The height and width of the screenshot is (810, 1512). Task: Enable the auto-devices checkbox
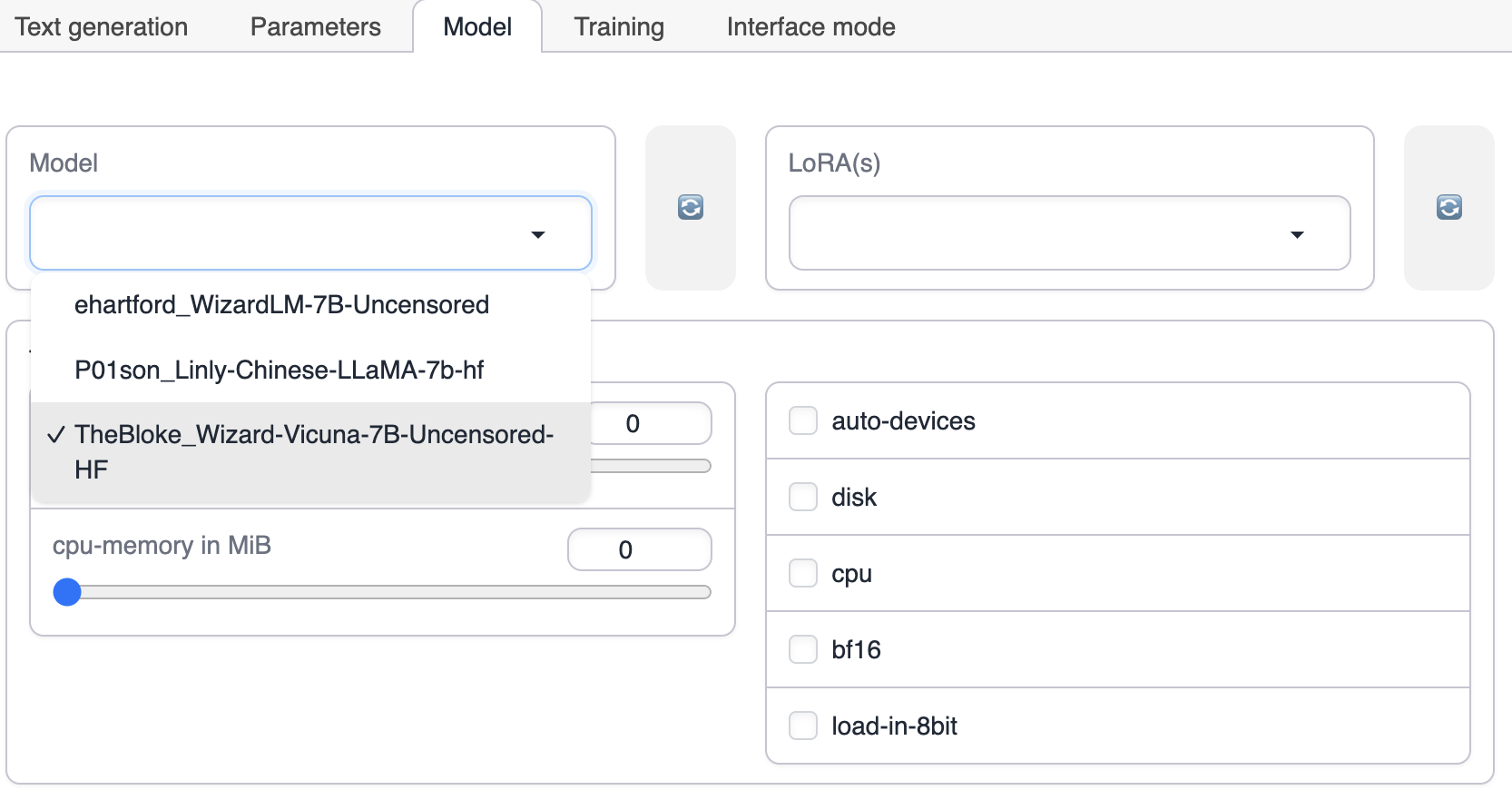pos(803,420)
